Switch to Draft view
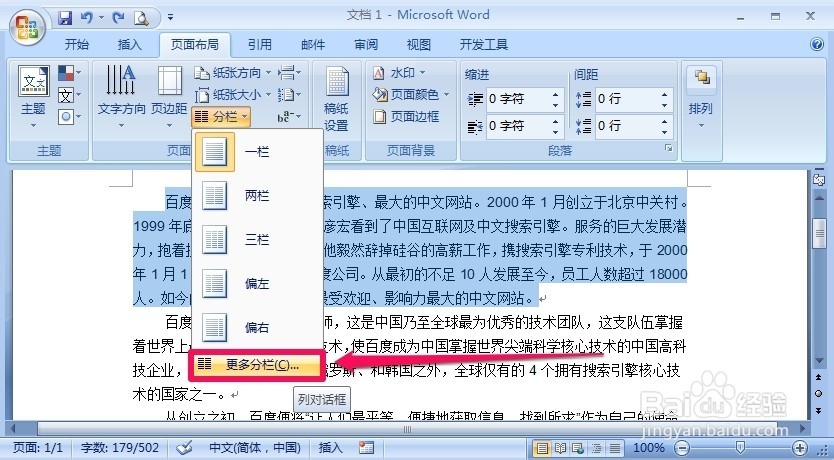The height and width of the screenshot is (460, 834). point(614,448)
